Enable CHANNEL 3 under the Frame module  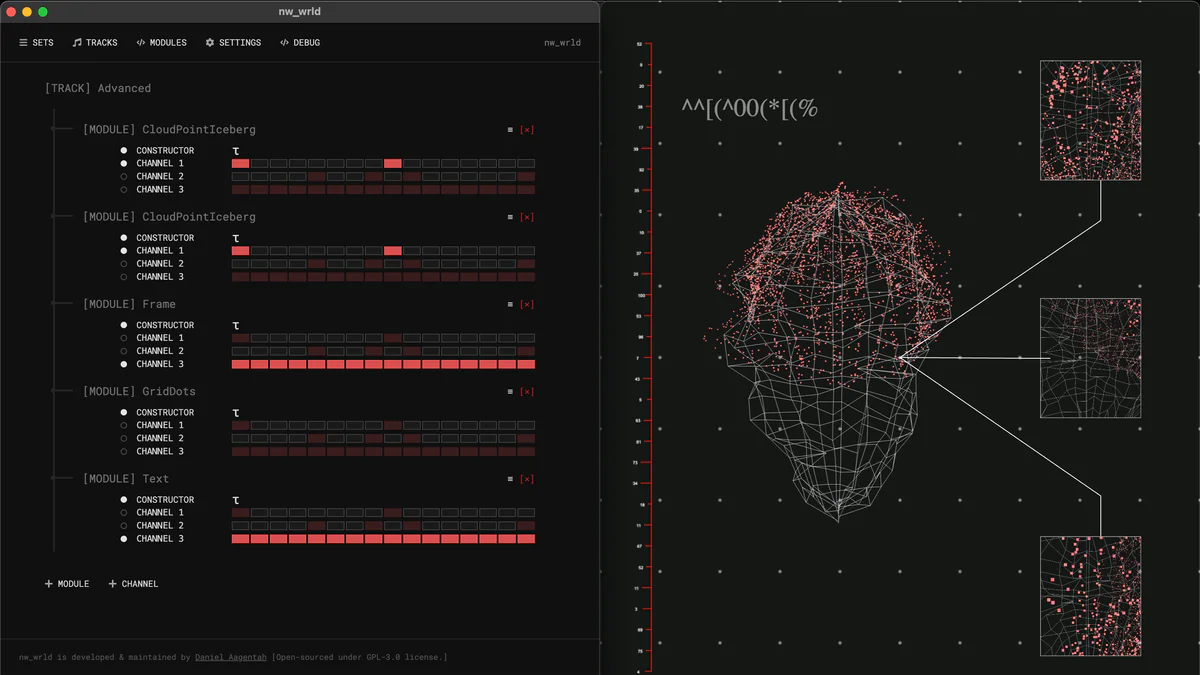point(123,364)
